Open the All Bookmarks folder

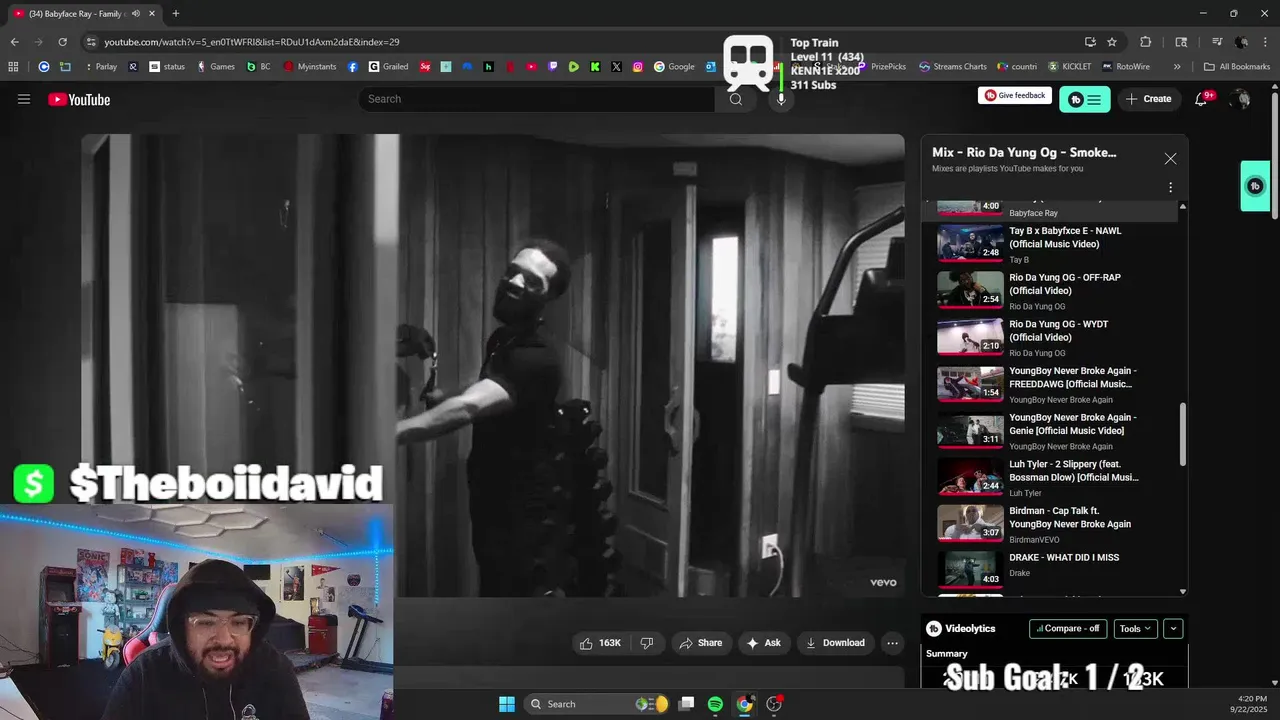coord(1237,67)
